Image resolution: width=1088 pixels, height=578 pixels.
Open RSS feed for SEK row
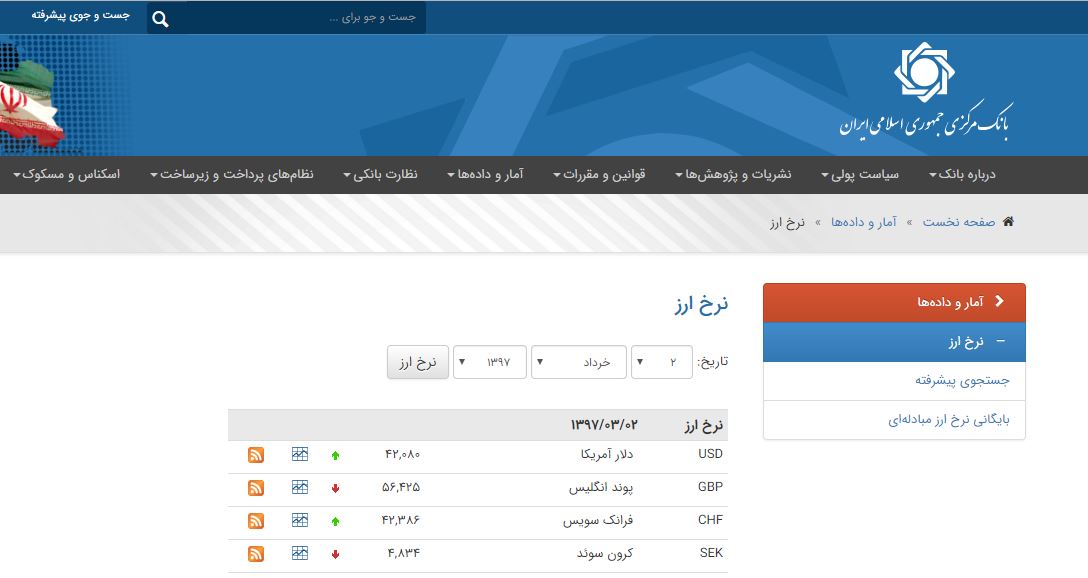pos(256,554)
